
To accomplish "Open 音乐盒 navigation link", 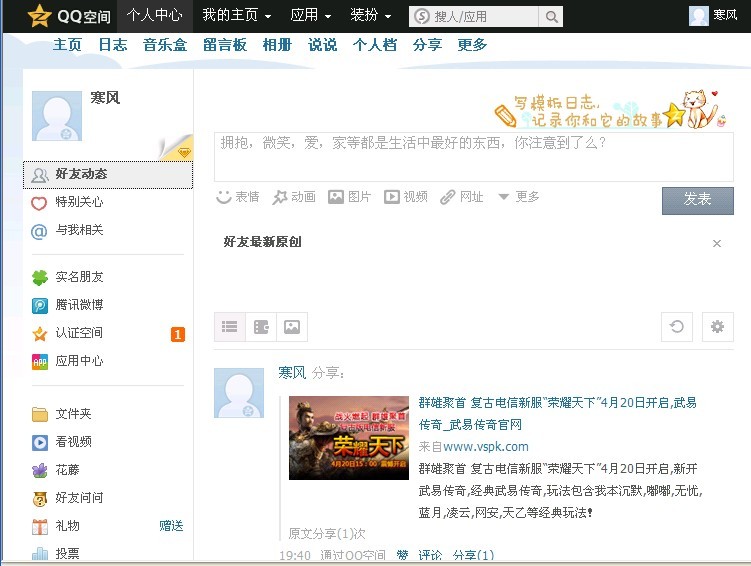I will tap(165, 45).
